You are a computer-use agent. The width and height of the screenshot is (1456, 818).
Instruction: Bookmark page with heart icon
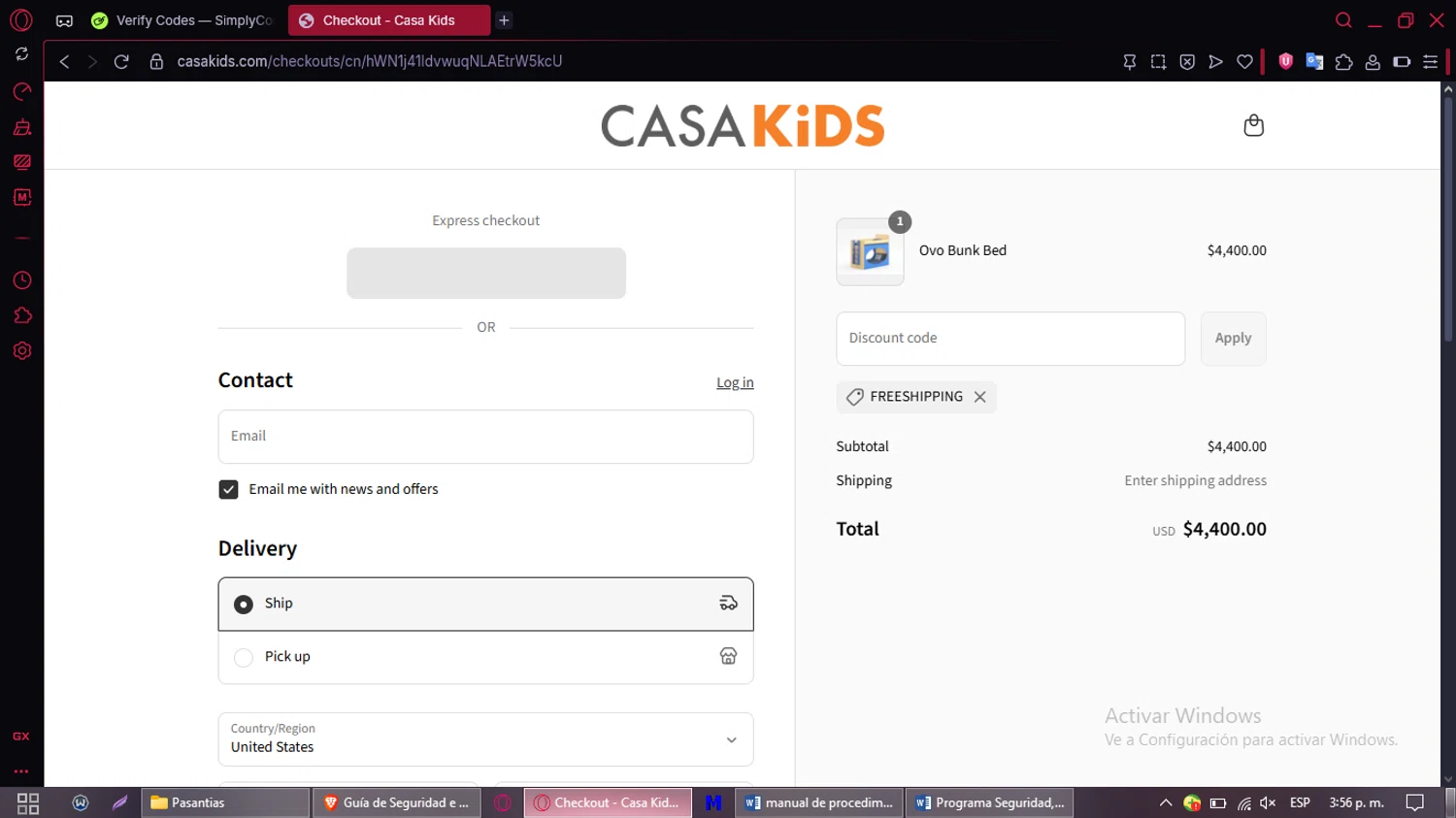click(x=1244, y=61)
